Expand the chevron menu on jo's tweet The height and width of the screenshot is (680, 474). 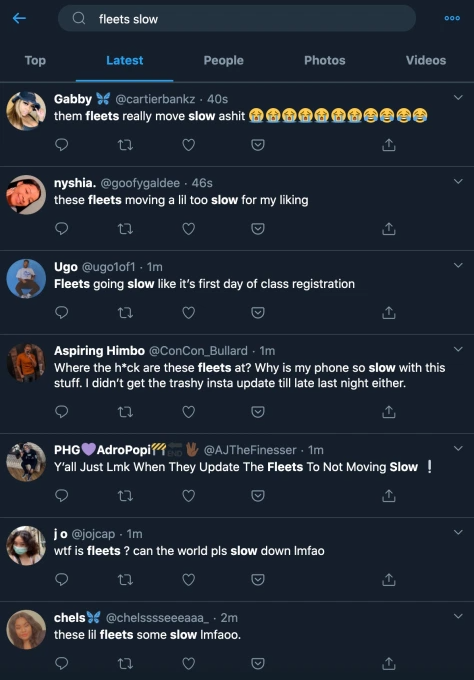click(x=458, y=532)
